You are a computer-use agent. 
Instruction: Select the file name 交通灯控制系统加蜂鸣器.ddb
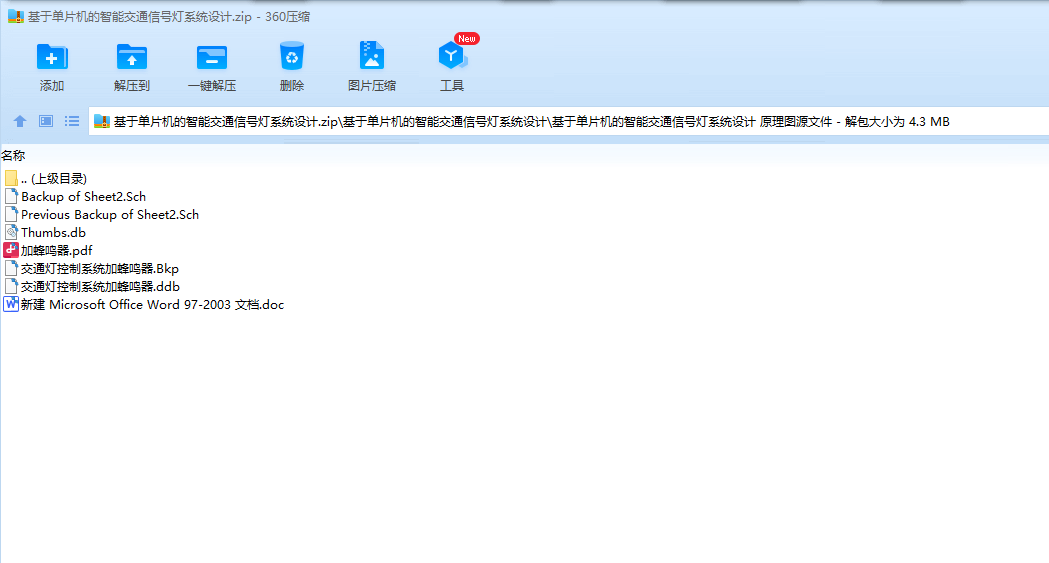(x=100, y=287)
